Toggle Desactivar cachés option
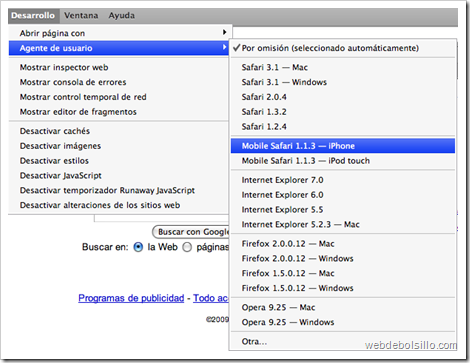The height and width of the screenshot is (363, 470). point(118,131)
